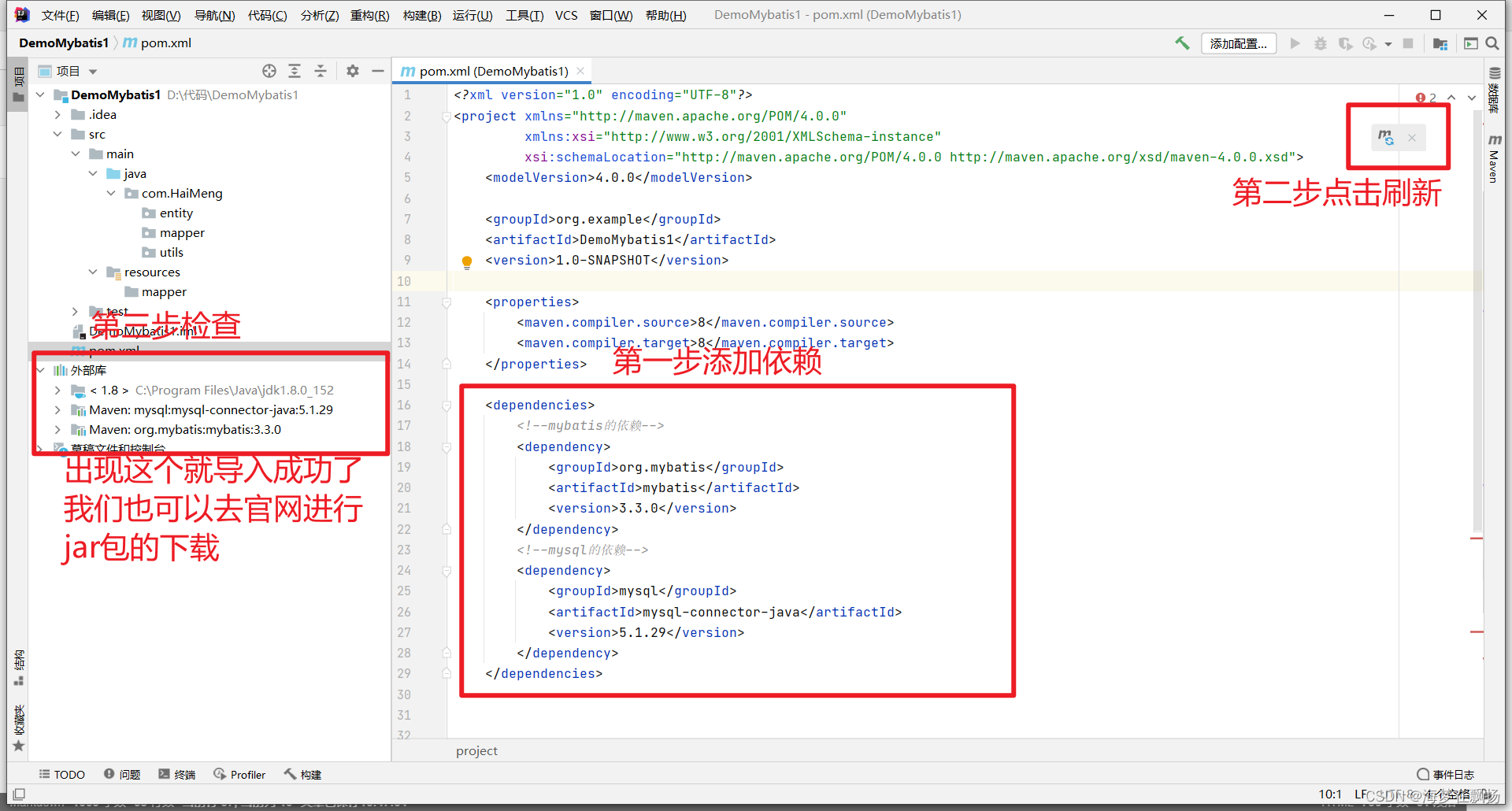1512x811 pixels.
Task: Click the Build project hammer icon
Action: click(1182, 43)
